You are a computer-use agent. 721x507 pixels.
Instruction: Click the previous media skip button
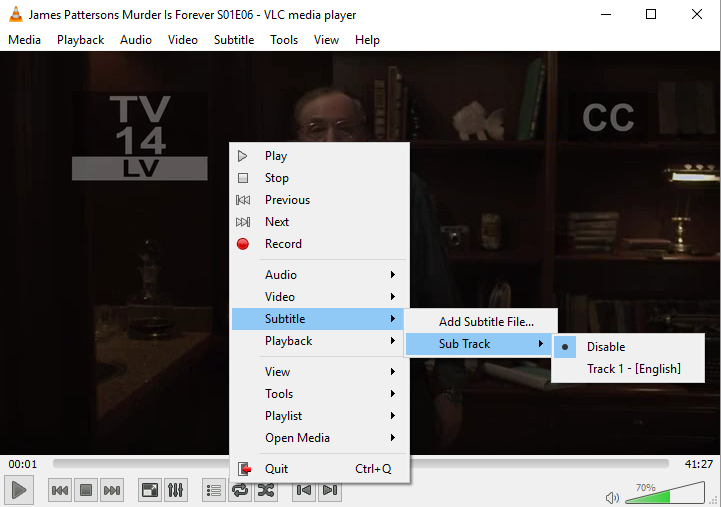(60, 490)
